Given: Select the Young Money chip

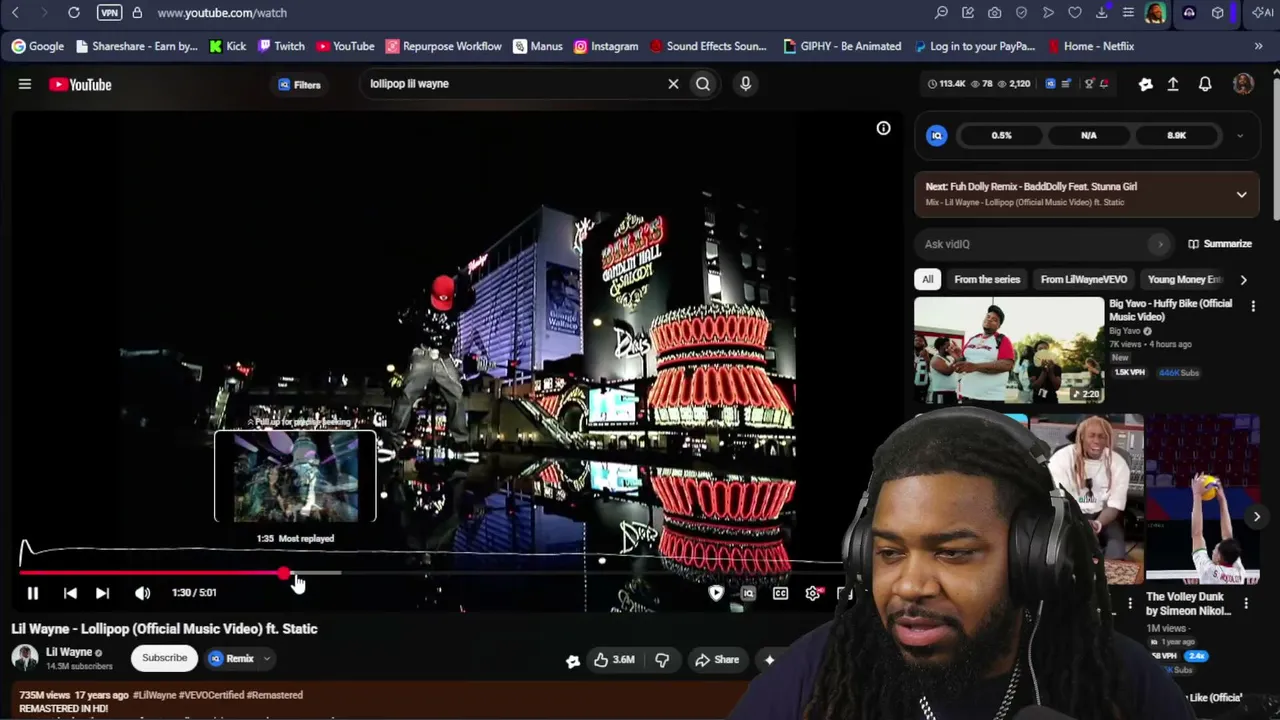Looking at the screenshot, I should click(x=1183, y=280).
